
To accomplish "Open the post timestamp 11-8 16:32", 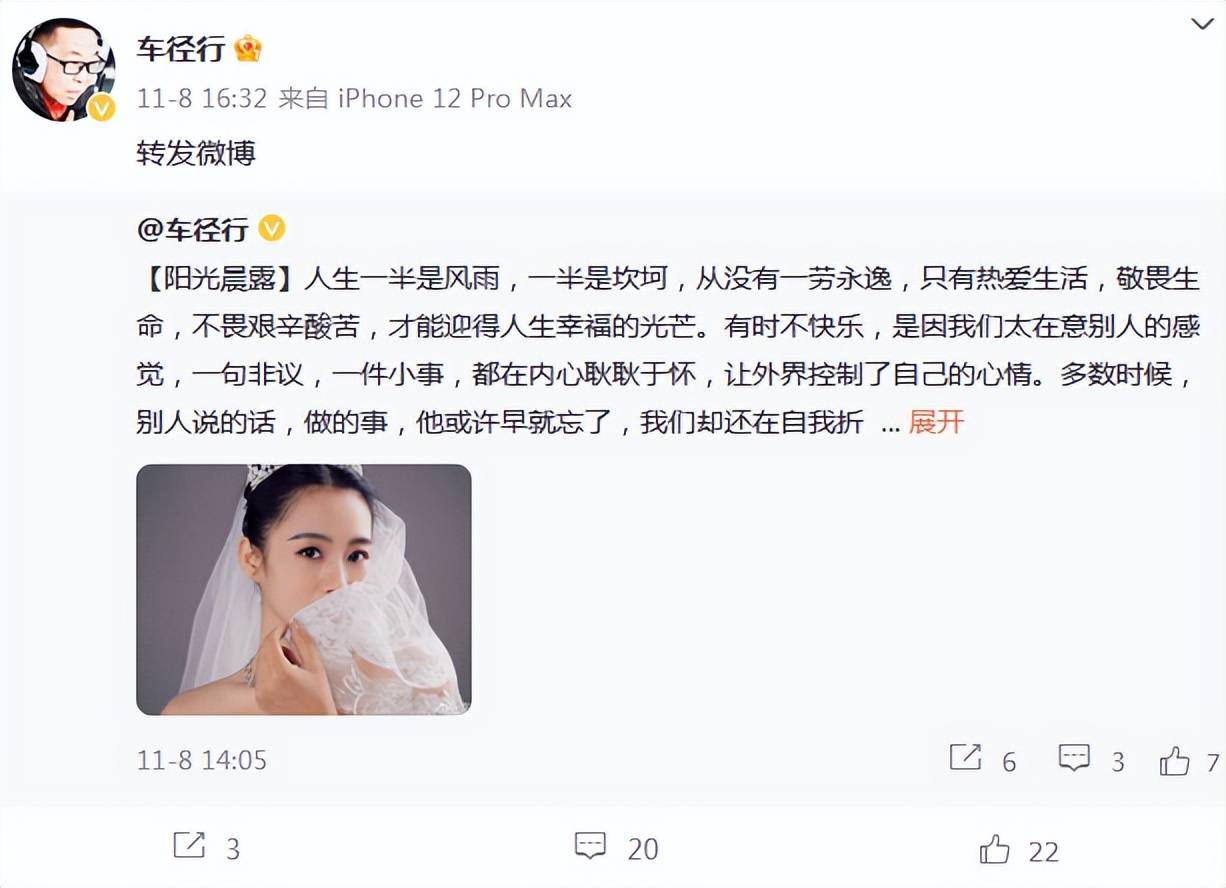I will pyautogui.click(x=203, y=98).
